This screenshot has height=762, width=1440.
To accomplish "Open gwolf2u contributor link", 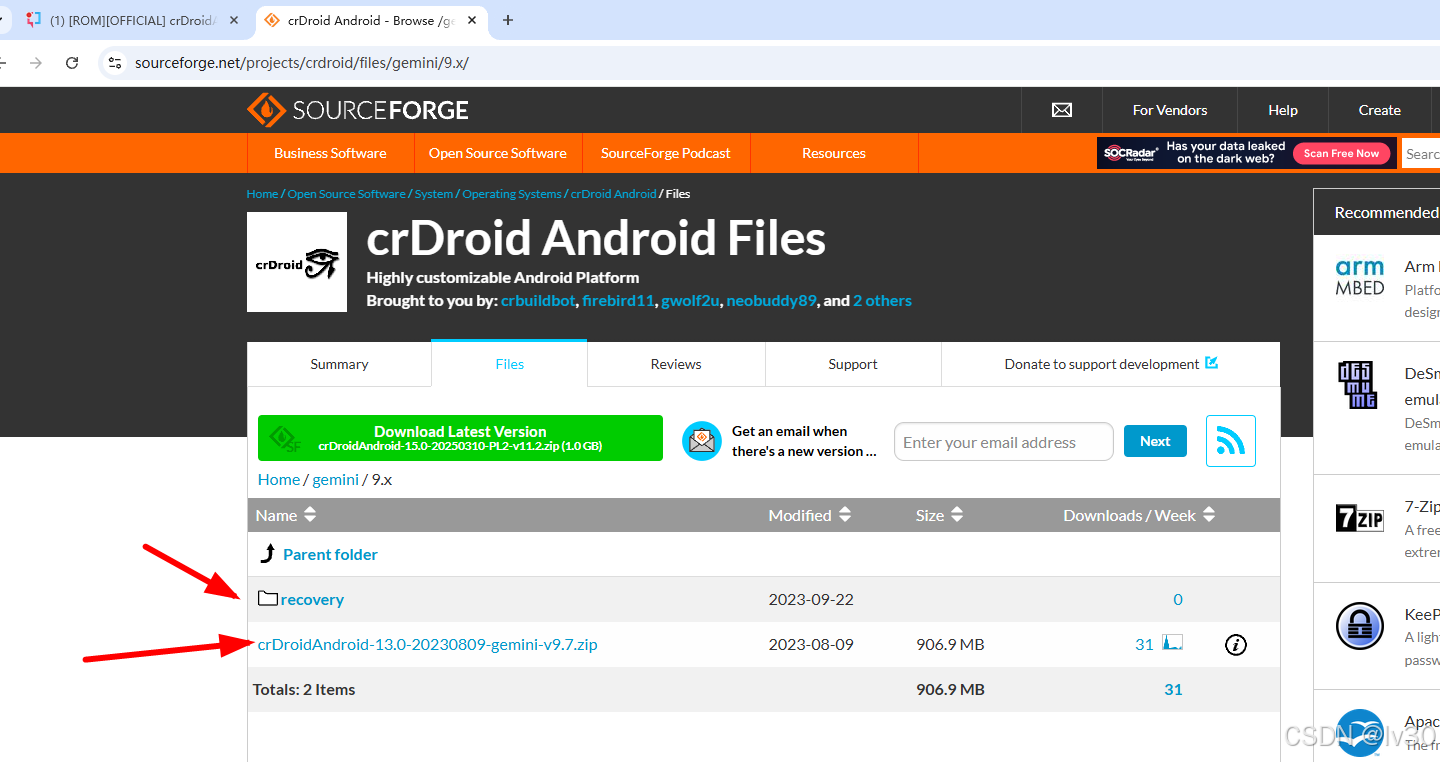I will [x=690, y=300].
